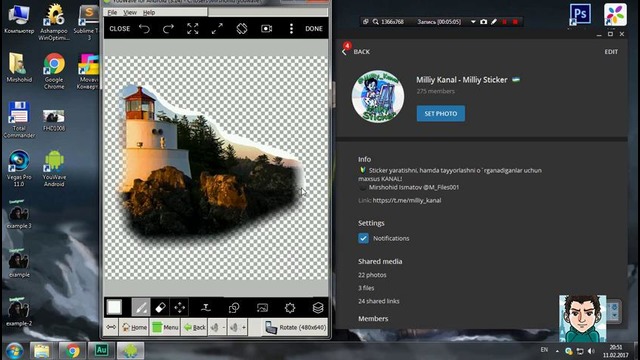
Task: Open the View menu in YouWave
Action: point(130,13)
